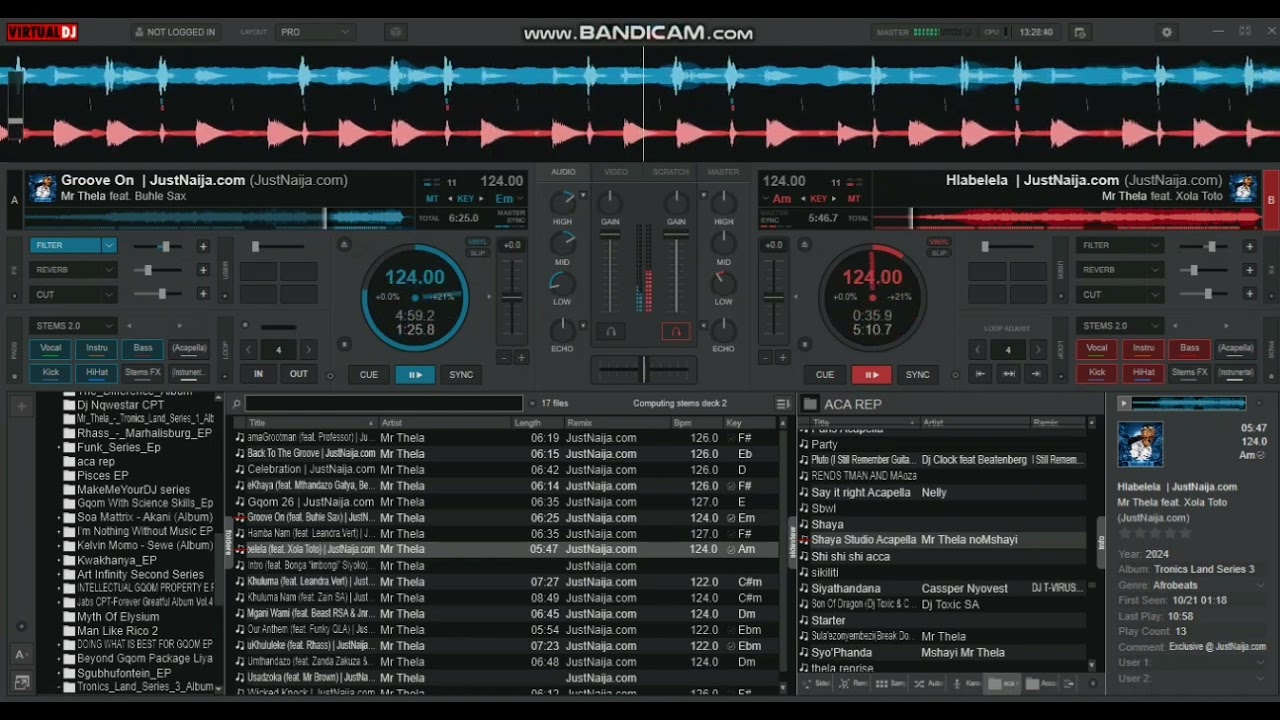Move loop forward on deck B

[1037, 374]
